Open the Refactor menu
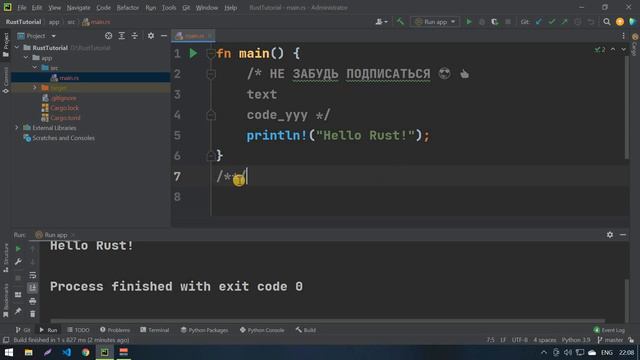 click(x=128, y=7)
